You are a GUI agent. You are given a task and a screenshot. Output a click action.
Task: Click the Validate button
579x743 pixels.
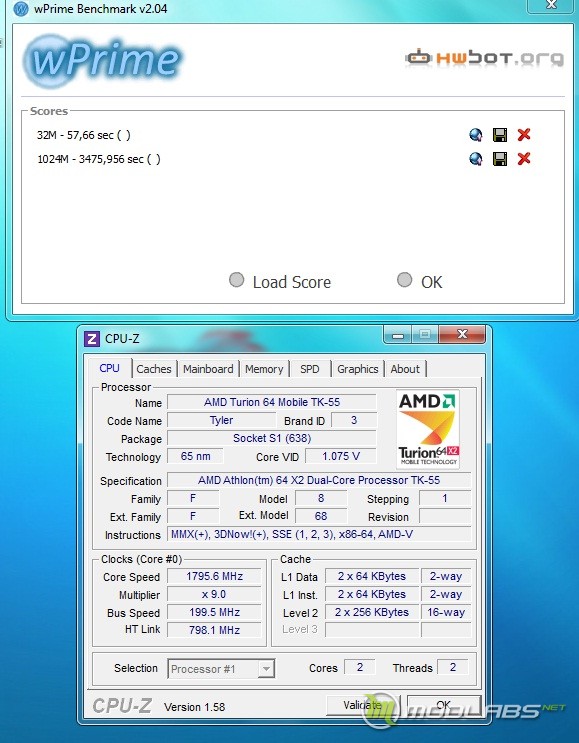[x=363, y=705]
